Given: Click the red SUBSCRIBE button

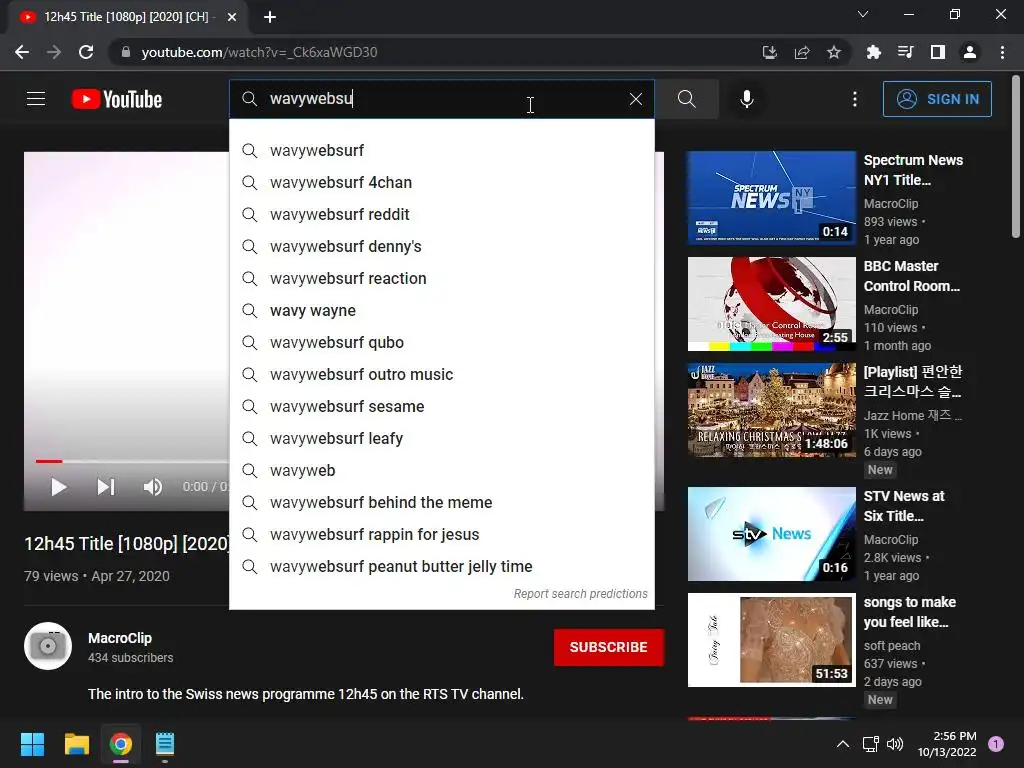Looking at the screenshot, I should point(609,647).
